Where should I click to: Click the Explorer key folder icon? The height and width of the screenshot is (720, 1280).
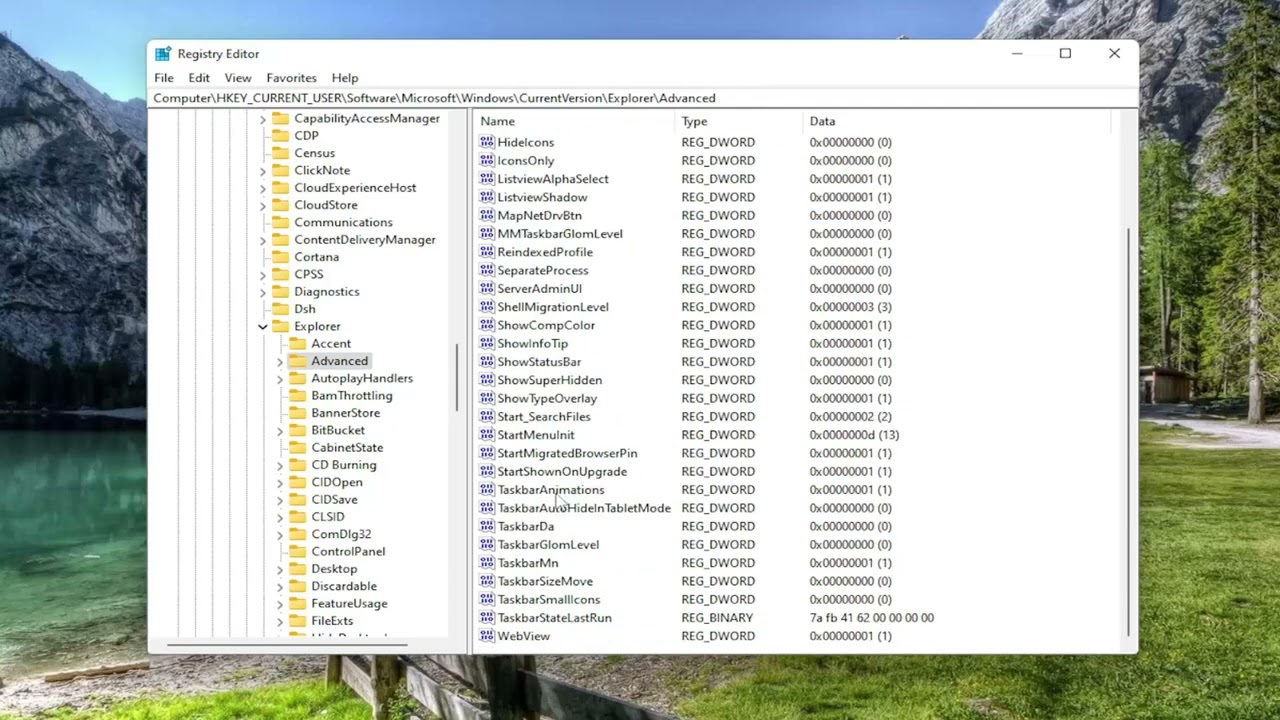[x=280, y=326]
